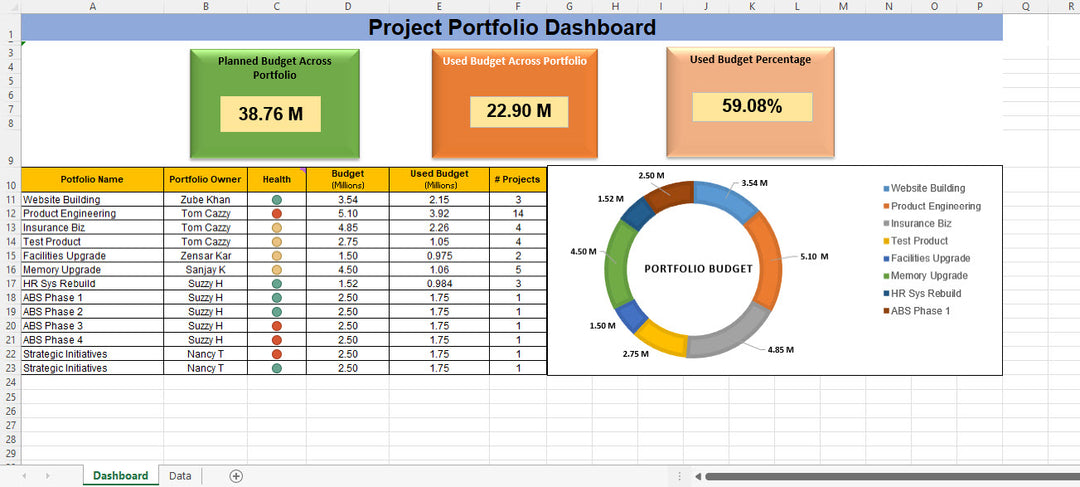Click the red health dot for Product Engineering
Viewport: 1080px width, 487px height.
click(277, 214)
